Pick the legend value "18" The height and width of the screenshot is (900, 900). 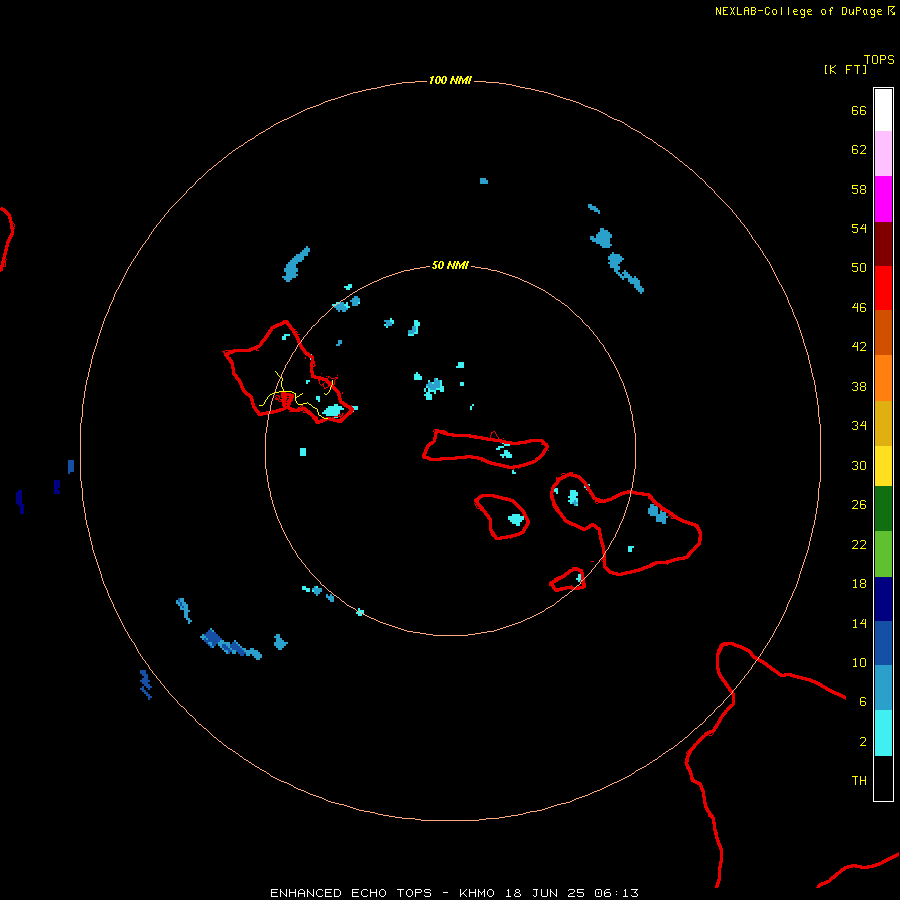859,584
